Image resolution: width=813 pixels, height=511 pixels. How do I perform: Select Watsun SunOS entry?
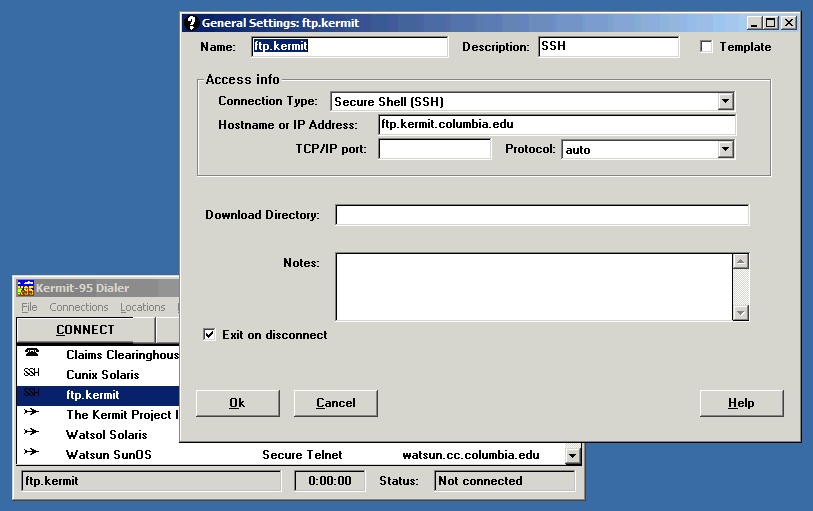(108, 455)
